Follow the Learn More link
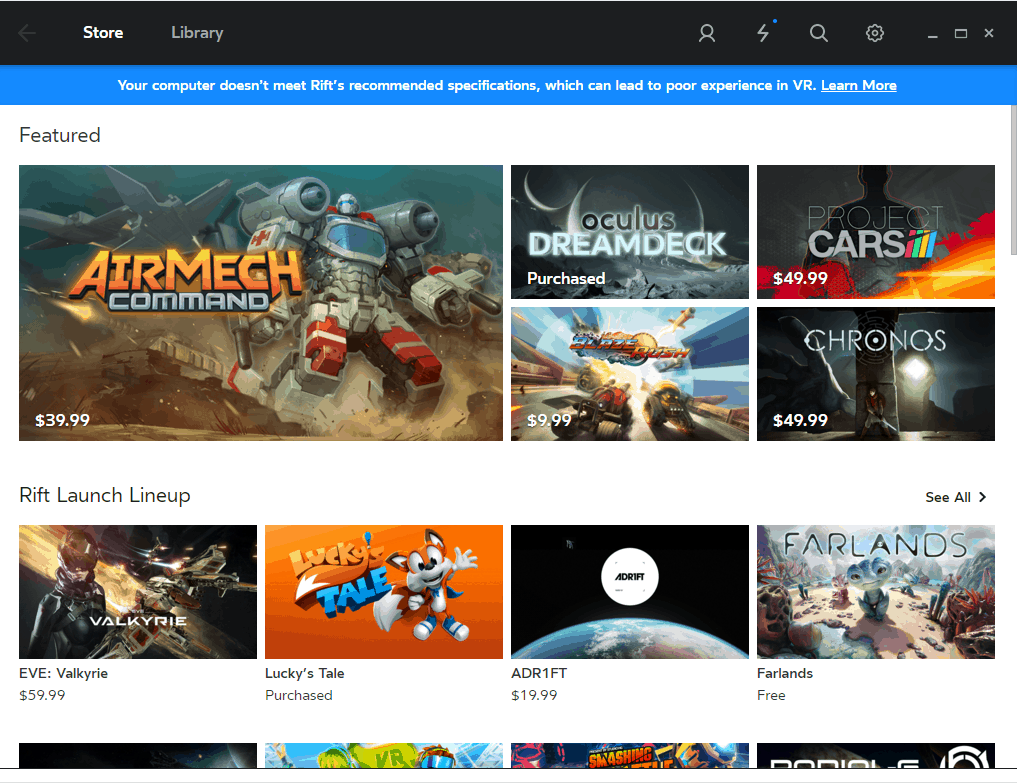Image resolution: width=1017 pixels, height=783 pixels. [x=859, y=86]
